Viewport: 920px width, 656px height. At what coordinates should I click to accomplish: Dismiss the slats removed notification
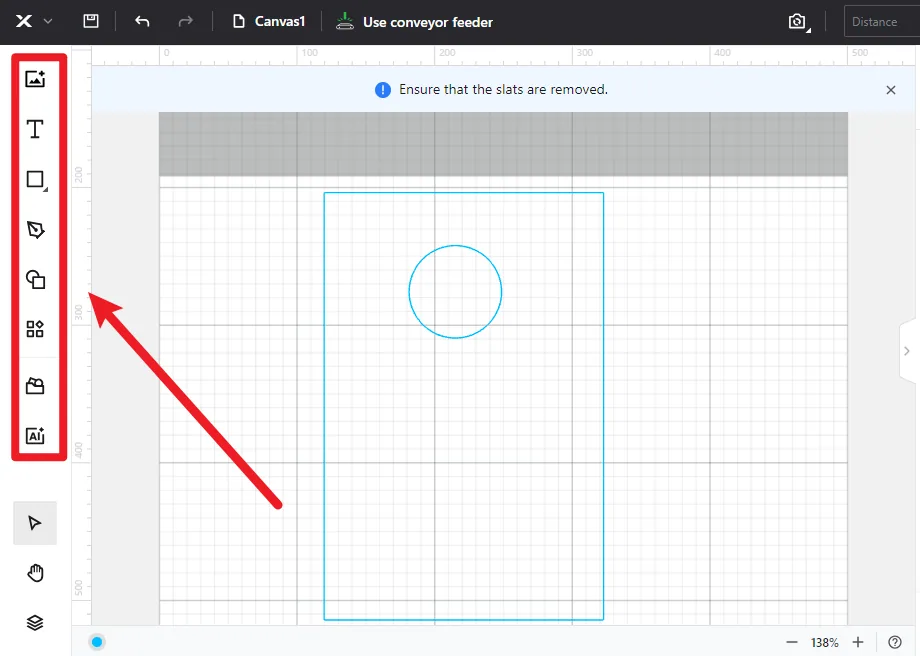[x=891, y=90]
